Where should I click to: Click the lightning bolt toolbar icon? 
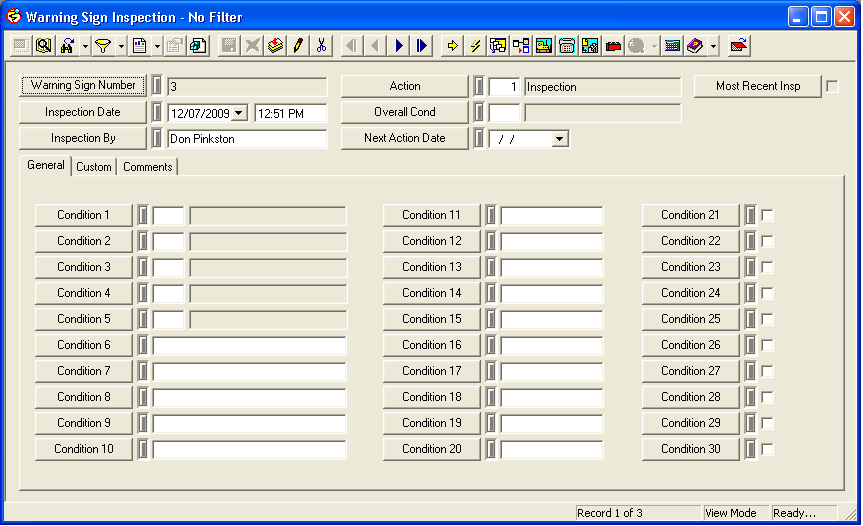[x=475, y=45]
